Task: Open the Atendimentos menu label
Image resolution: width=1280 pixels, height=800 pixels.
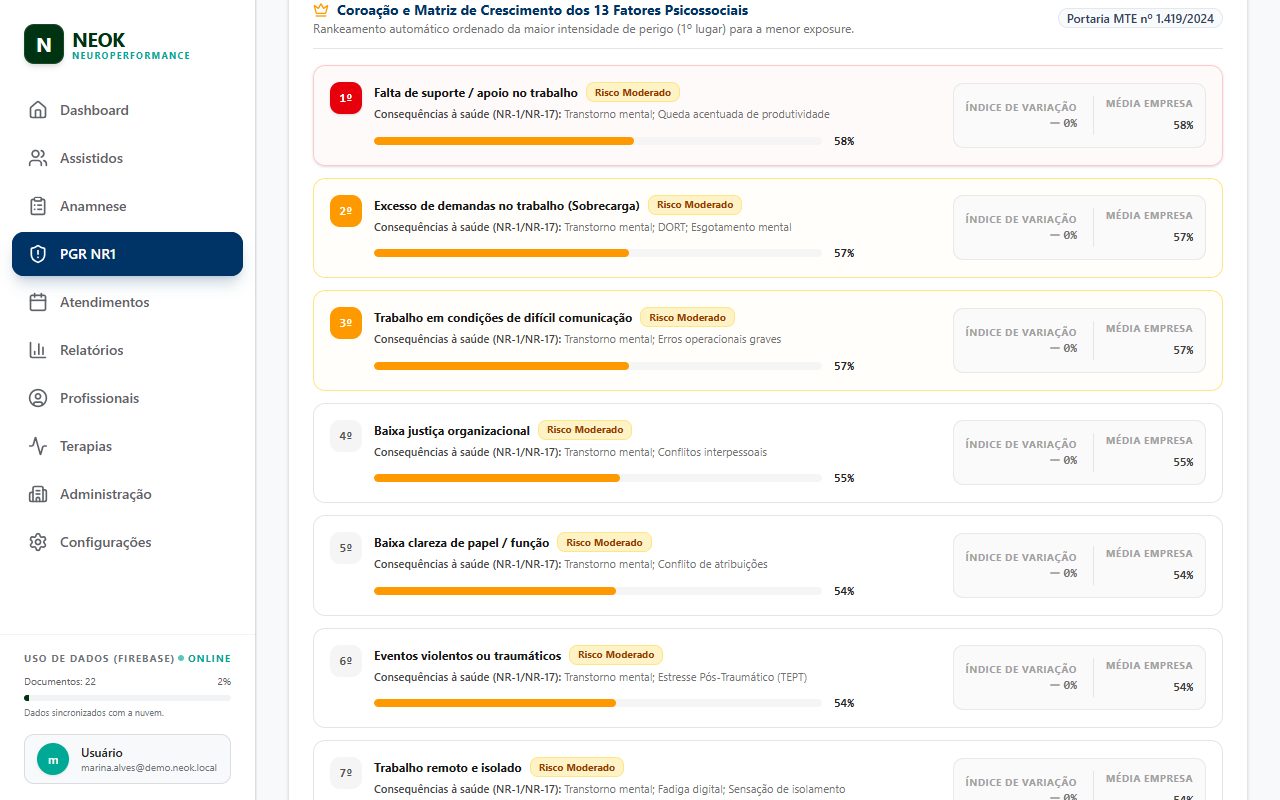Action: (105, 302)
